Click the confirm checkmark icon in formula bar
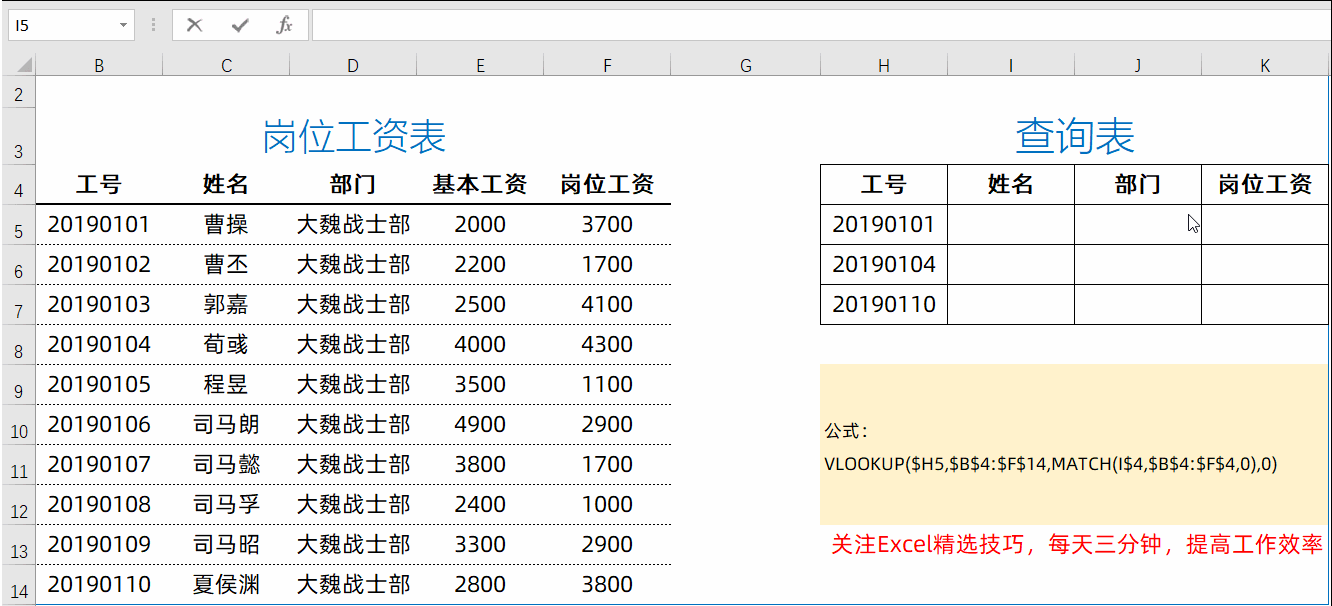The width and height of the screenshot is (1332, 606). tap(240, 25)
